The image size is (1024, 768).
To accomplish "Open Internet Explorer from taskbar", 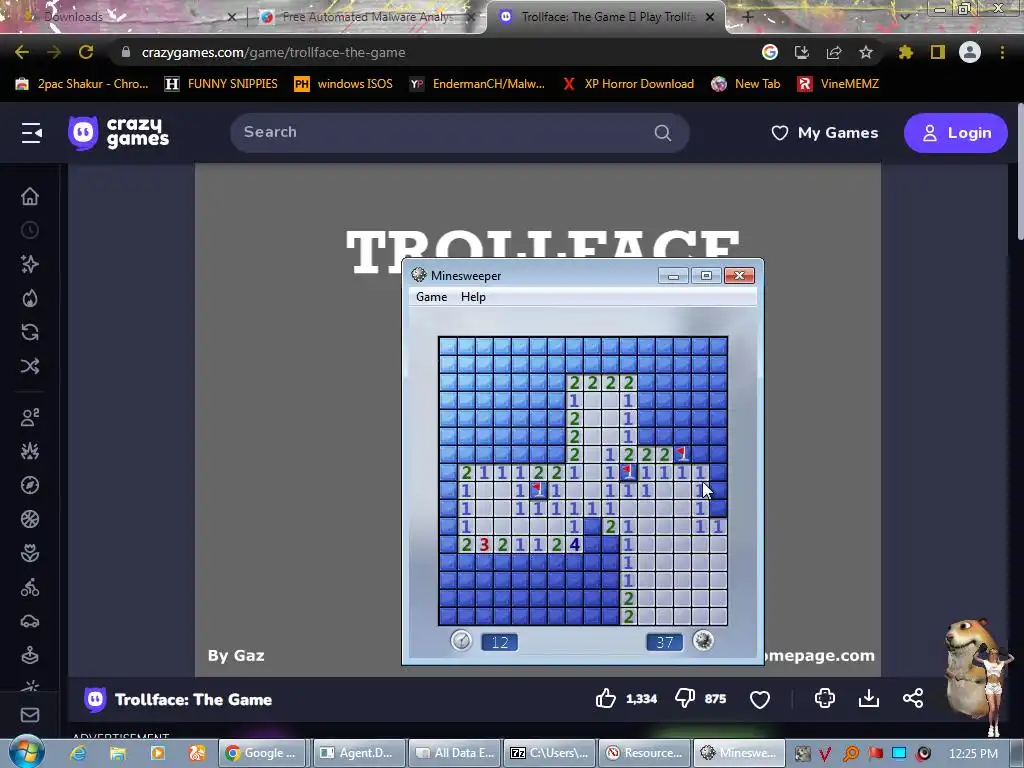I will [x=78, y=753].
